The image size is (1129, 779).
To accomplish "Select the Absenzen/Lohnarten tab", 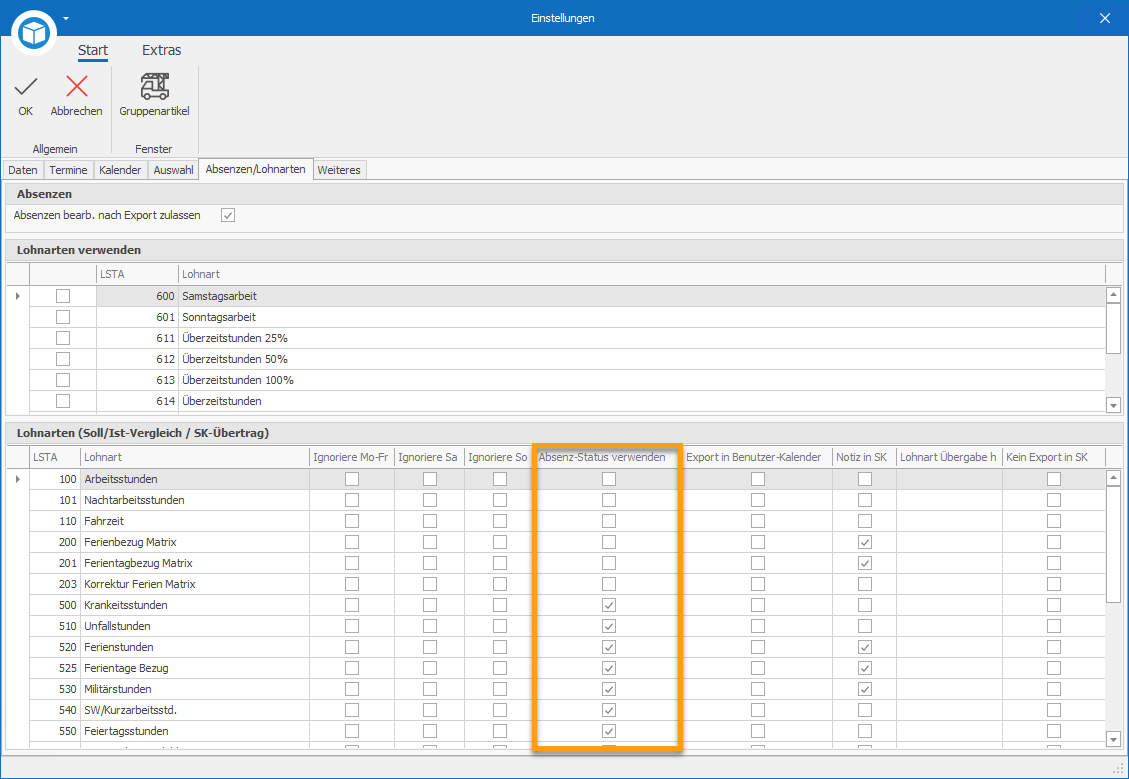I will (x=256, y=169).
